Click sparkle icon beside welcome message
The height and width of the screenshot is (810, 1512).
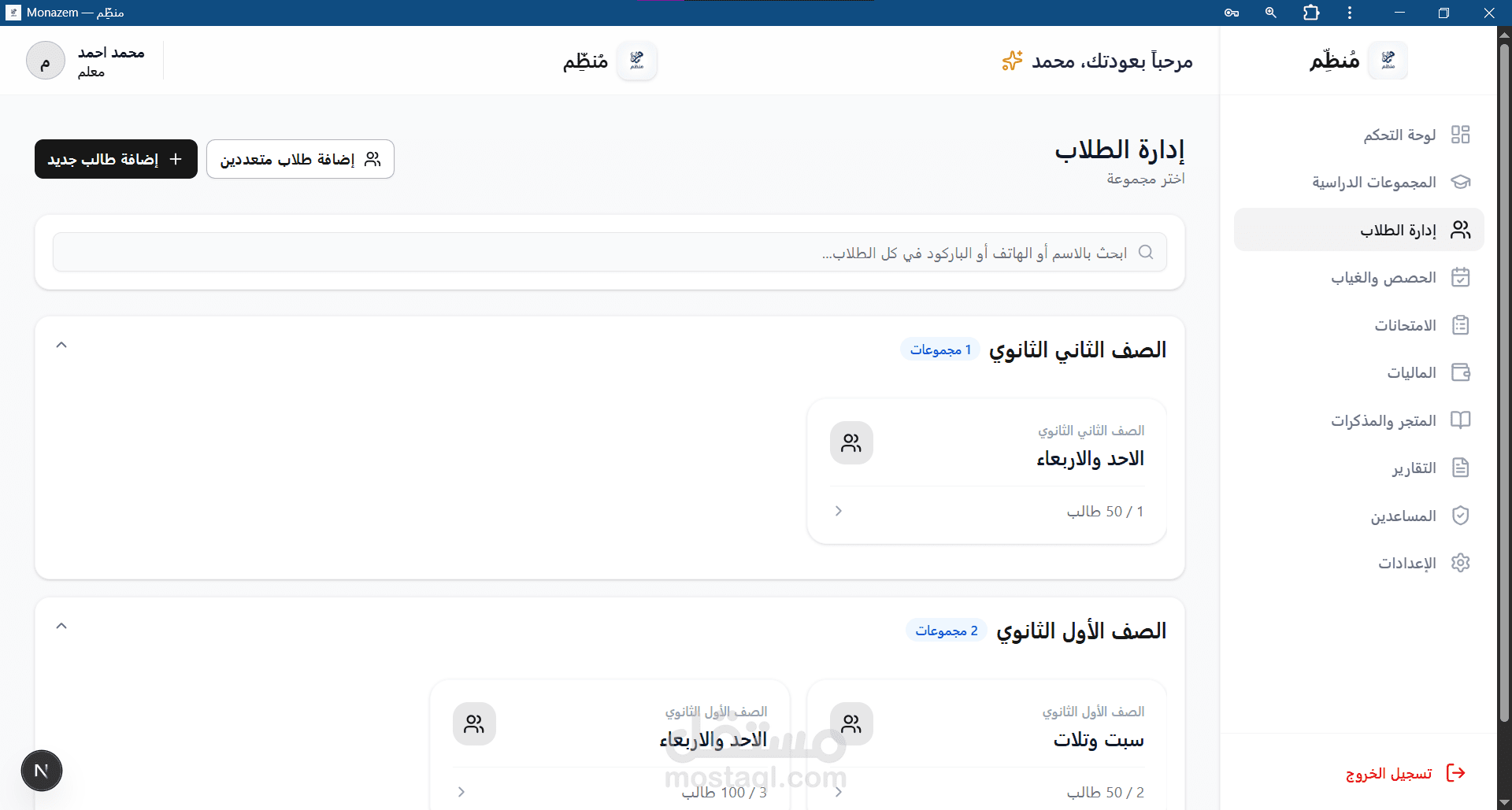[1012, 61]
